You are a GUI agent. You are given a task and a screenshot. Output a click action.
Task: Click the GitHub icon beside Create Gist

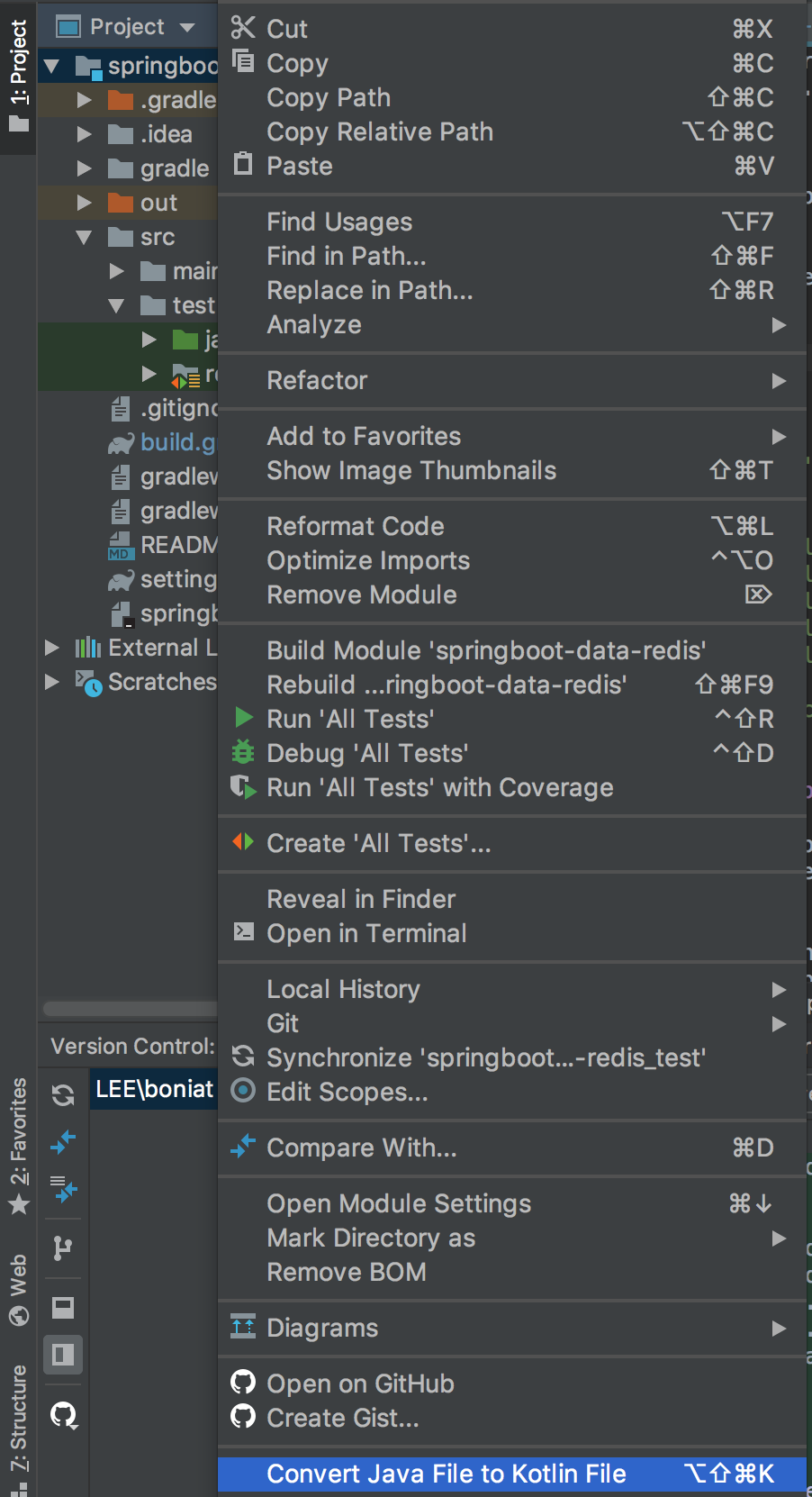point(243,1416)
